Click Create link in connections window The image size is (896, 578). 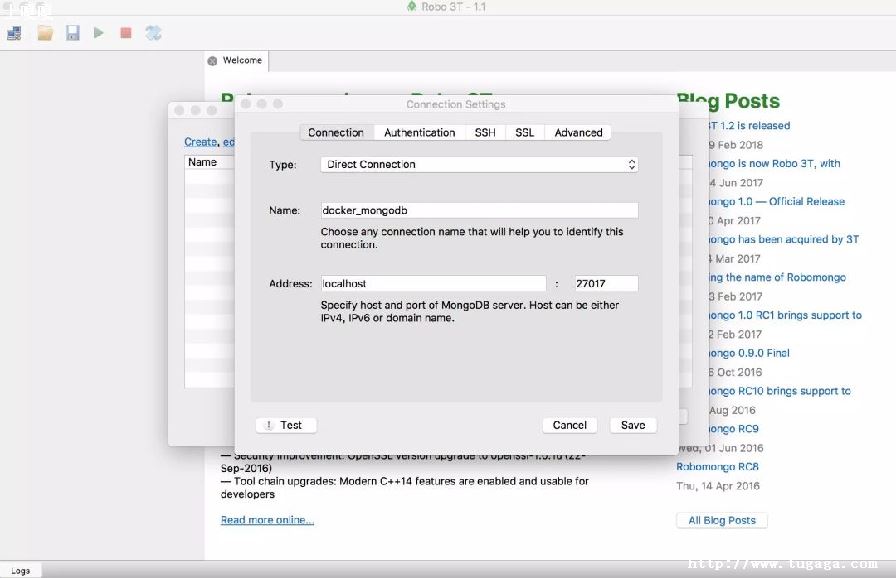[x=201, y=142]
